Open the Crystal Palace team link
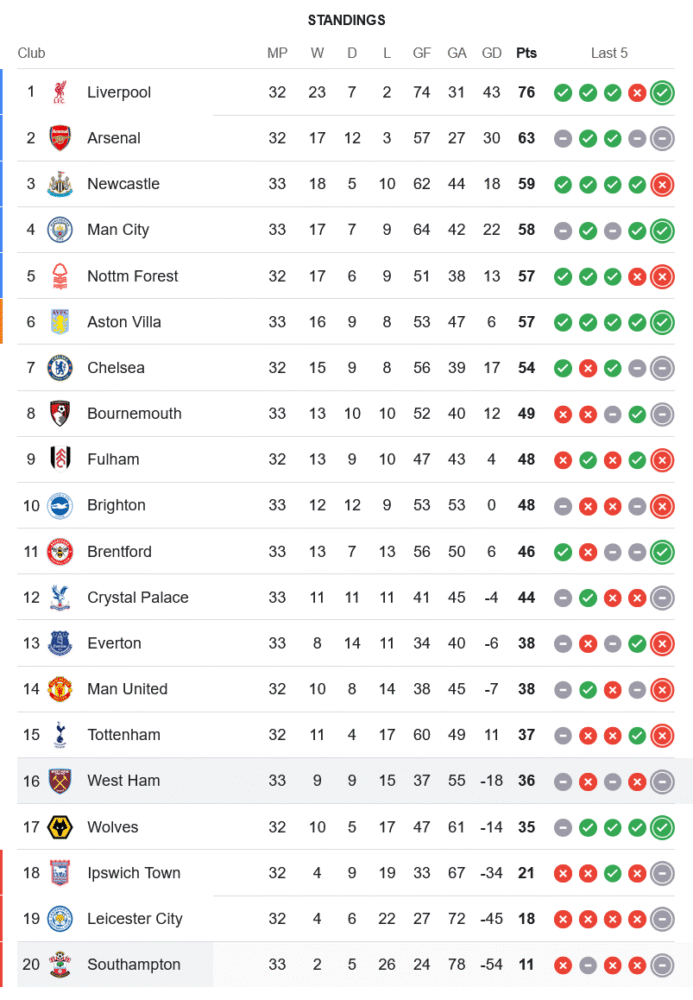 pos(137,597)
